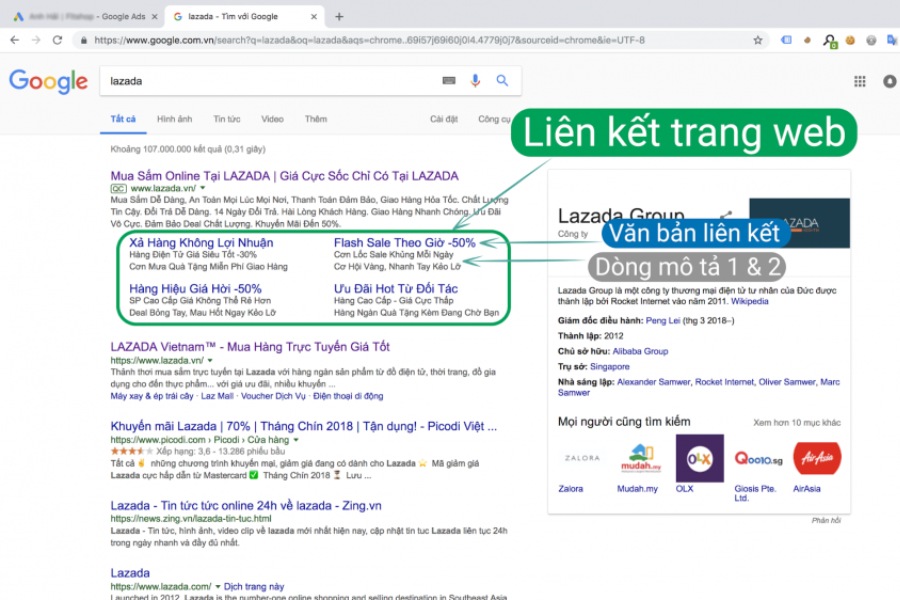This screenshot has height=600, width=900.
Task: Open the Zalora logo thumbnail
Action: [x=582, y=458]
